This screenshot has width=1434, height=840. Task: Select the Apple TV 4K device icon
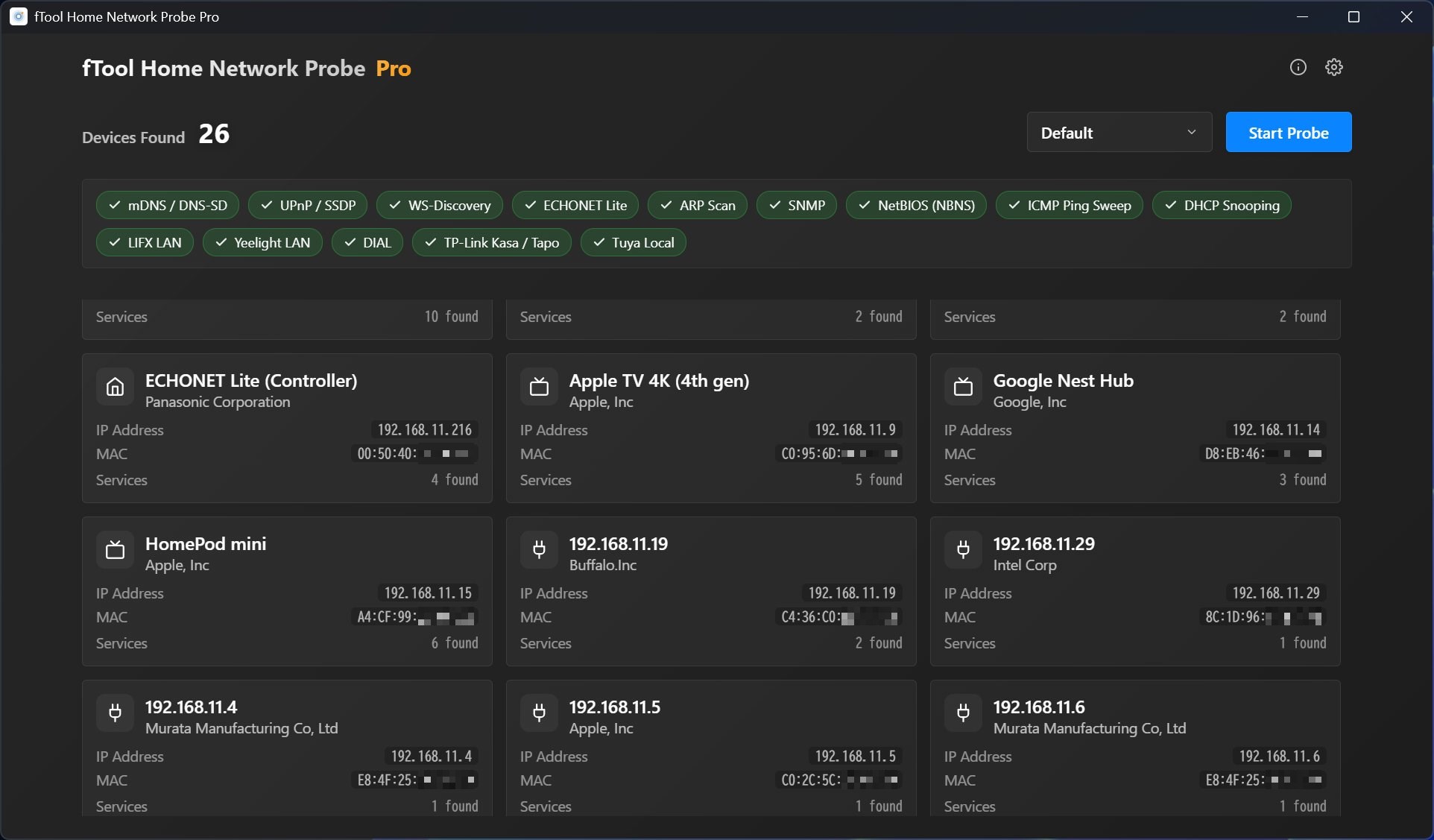click(538, 387)
